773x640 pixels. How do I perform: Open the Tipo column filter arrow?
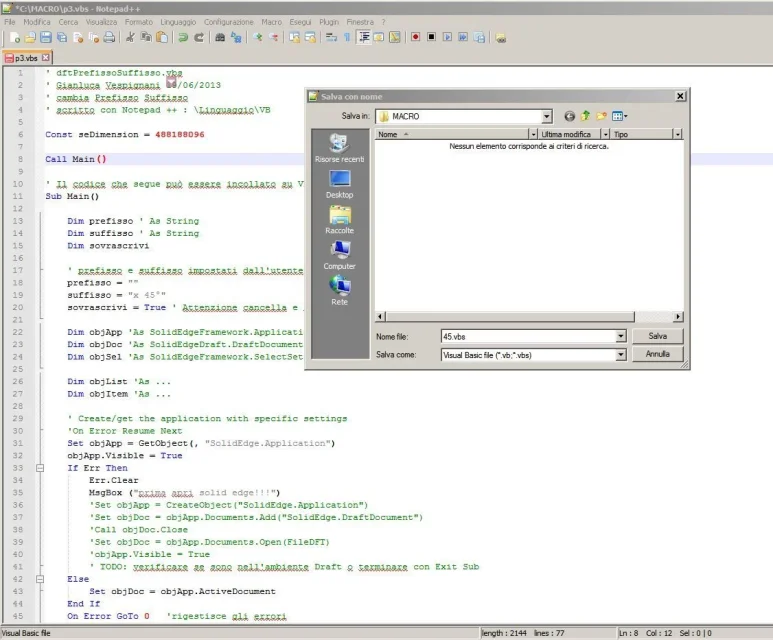click(678, 134)
